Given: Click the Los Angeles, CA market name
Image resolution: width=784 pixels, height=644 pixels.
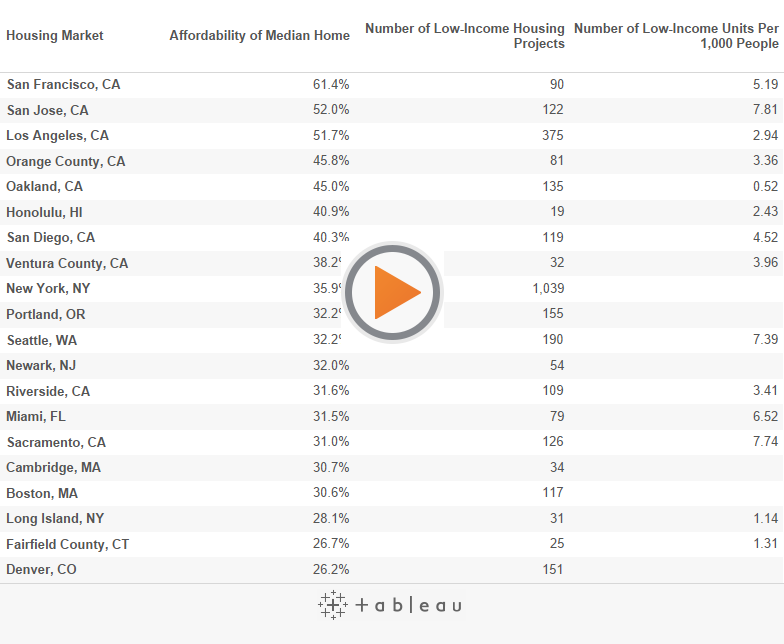Looking at the screenshot, I should point(57,136).
